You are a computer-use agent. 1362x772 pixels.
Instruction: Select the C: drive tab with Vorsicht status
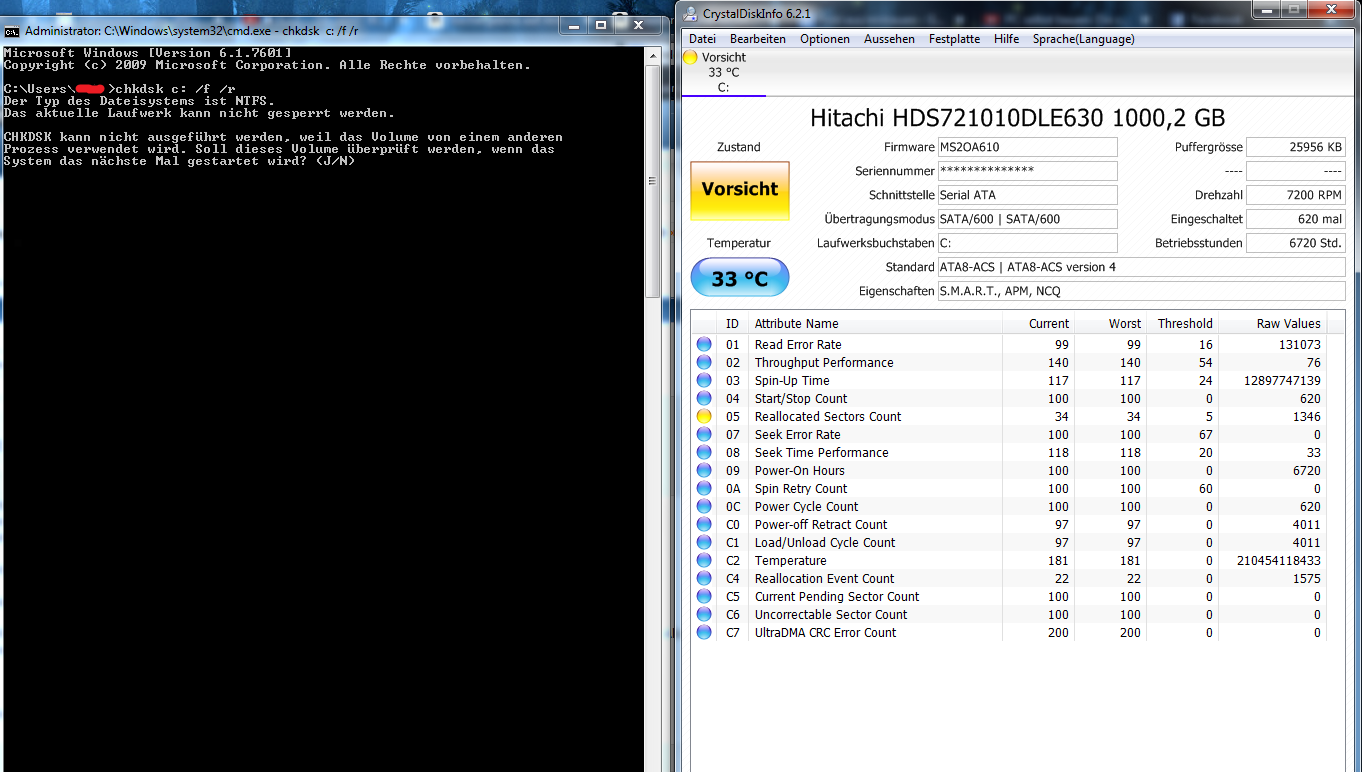[723, 72]
